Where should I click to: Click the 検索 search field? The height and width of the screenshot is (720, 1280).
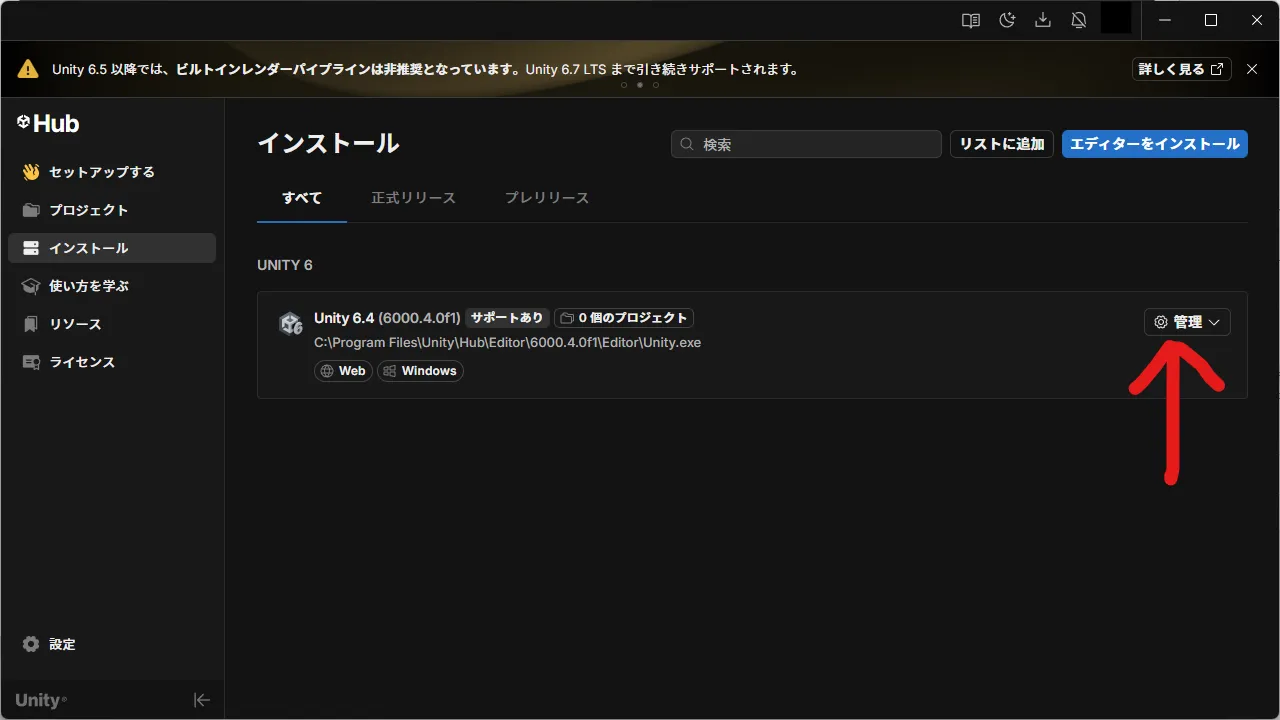click(805, 143)
